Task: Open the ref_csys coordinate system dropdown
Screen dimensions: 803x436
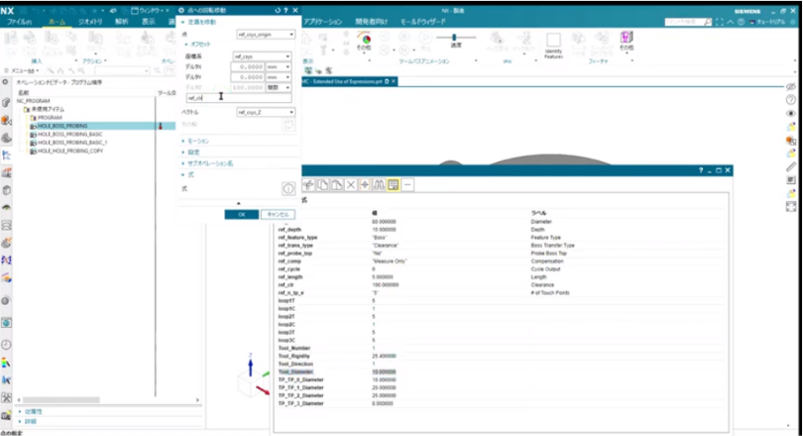Action: point(262,56)
